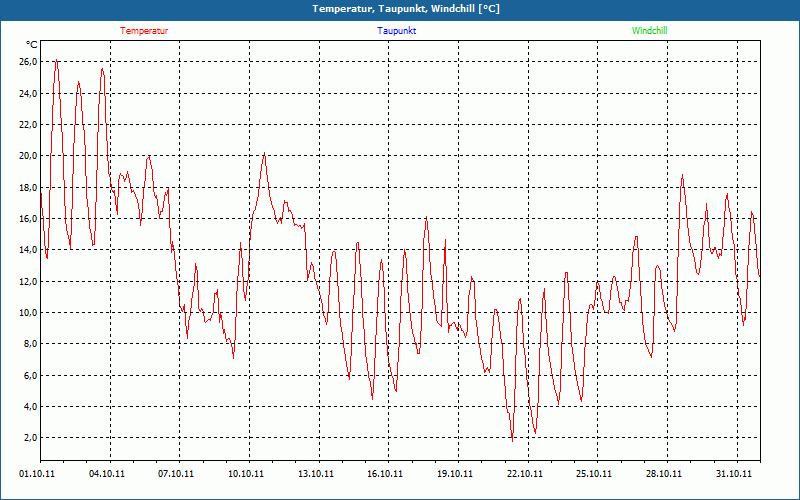This screenshot has width=800, height=500.
Task: Click the green Windchill legend label
Action: [x=649, y=31]
